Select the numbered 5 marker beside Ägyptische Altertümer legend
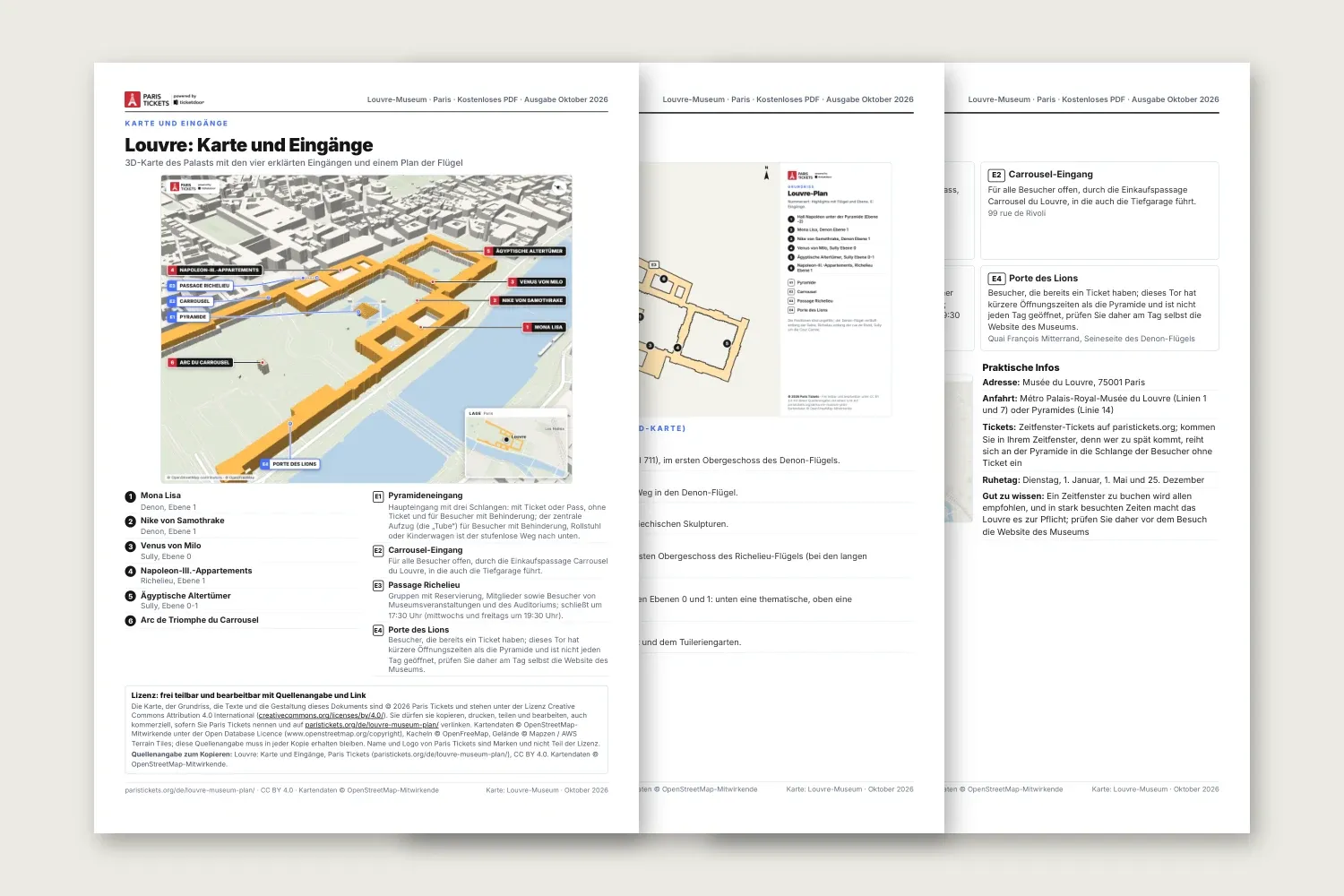The width and height of the screenshot is (1344, 896). pyautogui.click(x=131, y=596)
